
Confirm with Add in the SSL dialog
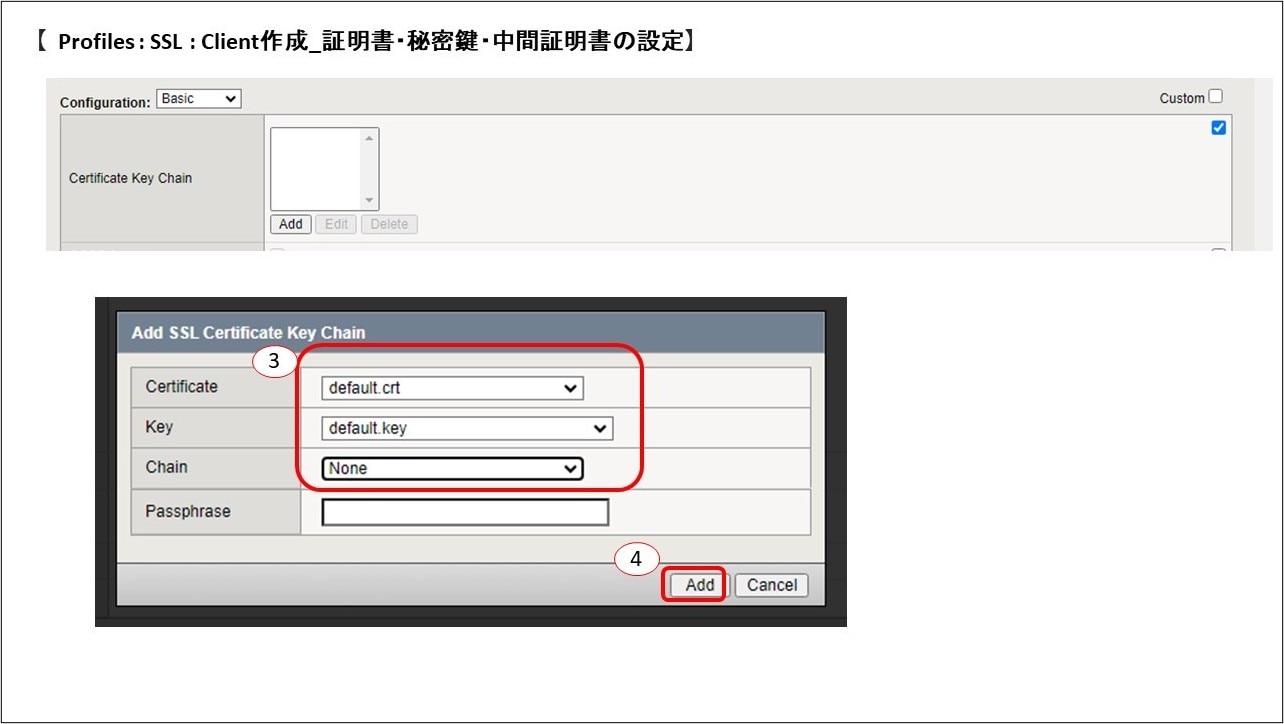point(699,585)
